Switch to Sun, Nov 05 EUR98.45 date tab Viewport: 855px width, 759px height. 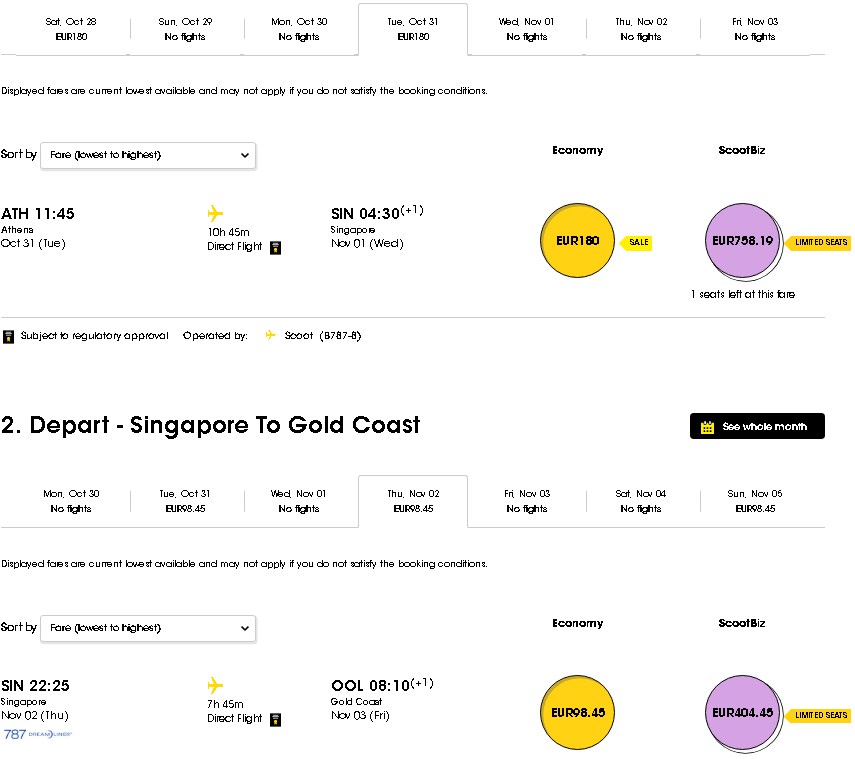coord(755,501)
